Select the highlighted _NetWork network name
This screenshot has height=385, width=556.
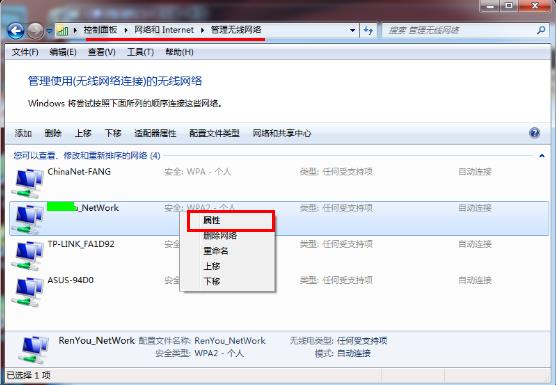(x=83, y=208)
